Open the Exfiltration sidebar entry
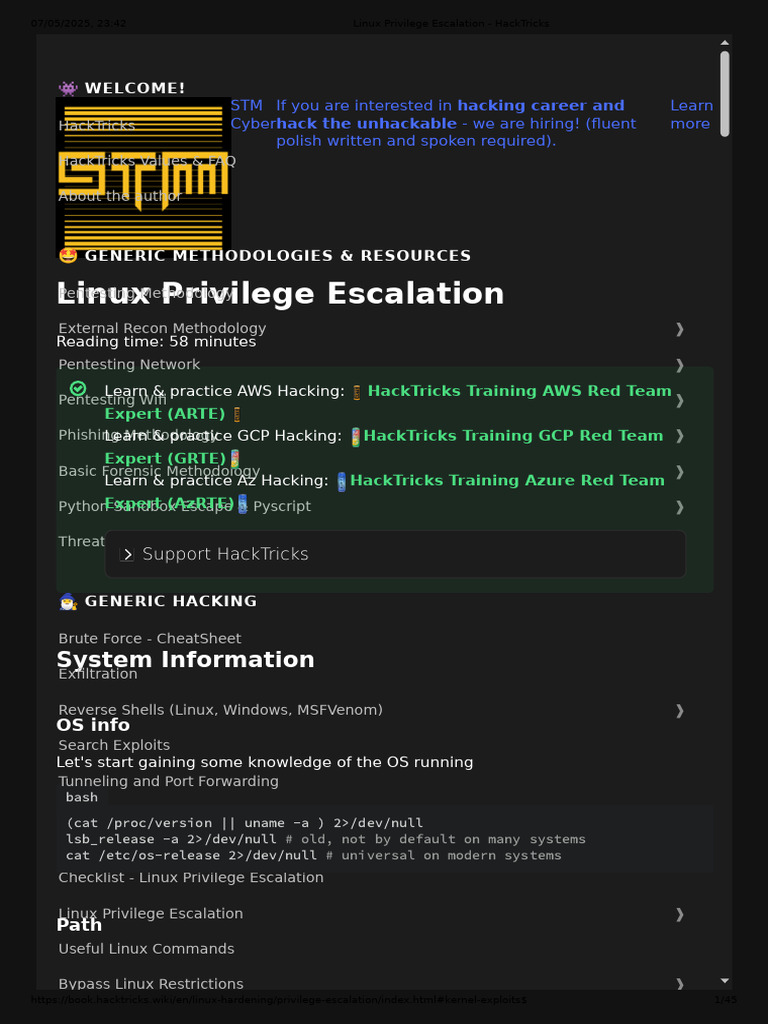Screen dimensions: 768x1024 click(98, 674)
